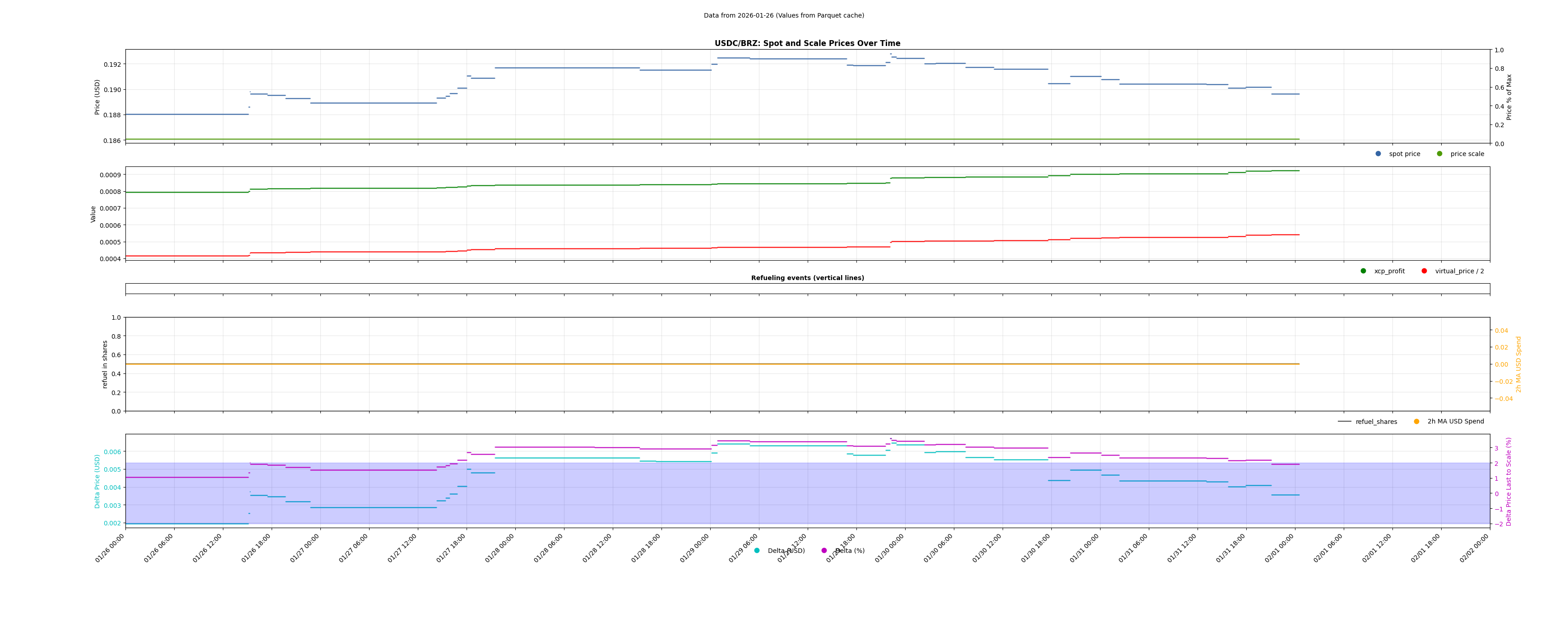1568x621 pixels.
Task: Click the magenta Delta (%) legend dot
Action: click(824, 551)
